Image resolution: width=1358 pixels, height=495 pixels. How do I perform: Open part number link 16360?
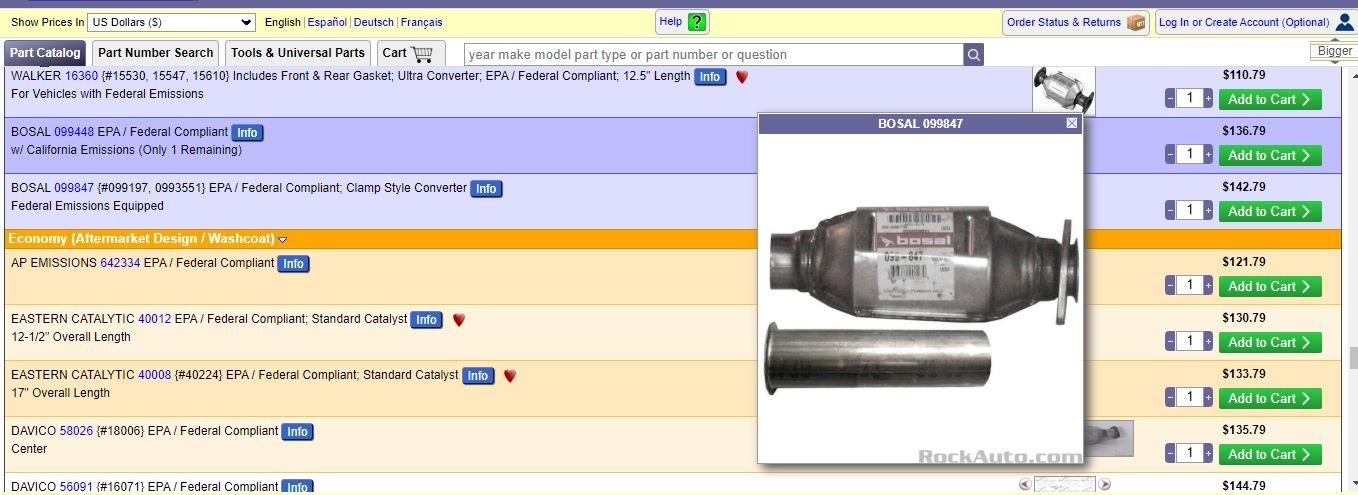(81, 76)
